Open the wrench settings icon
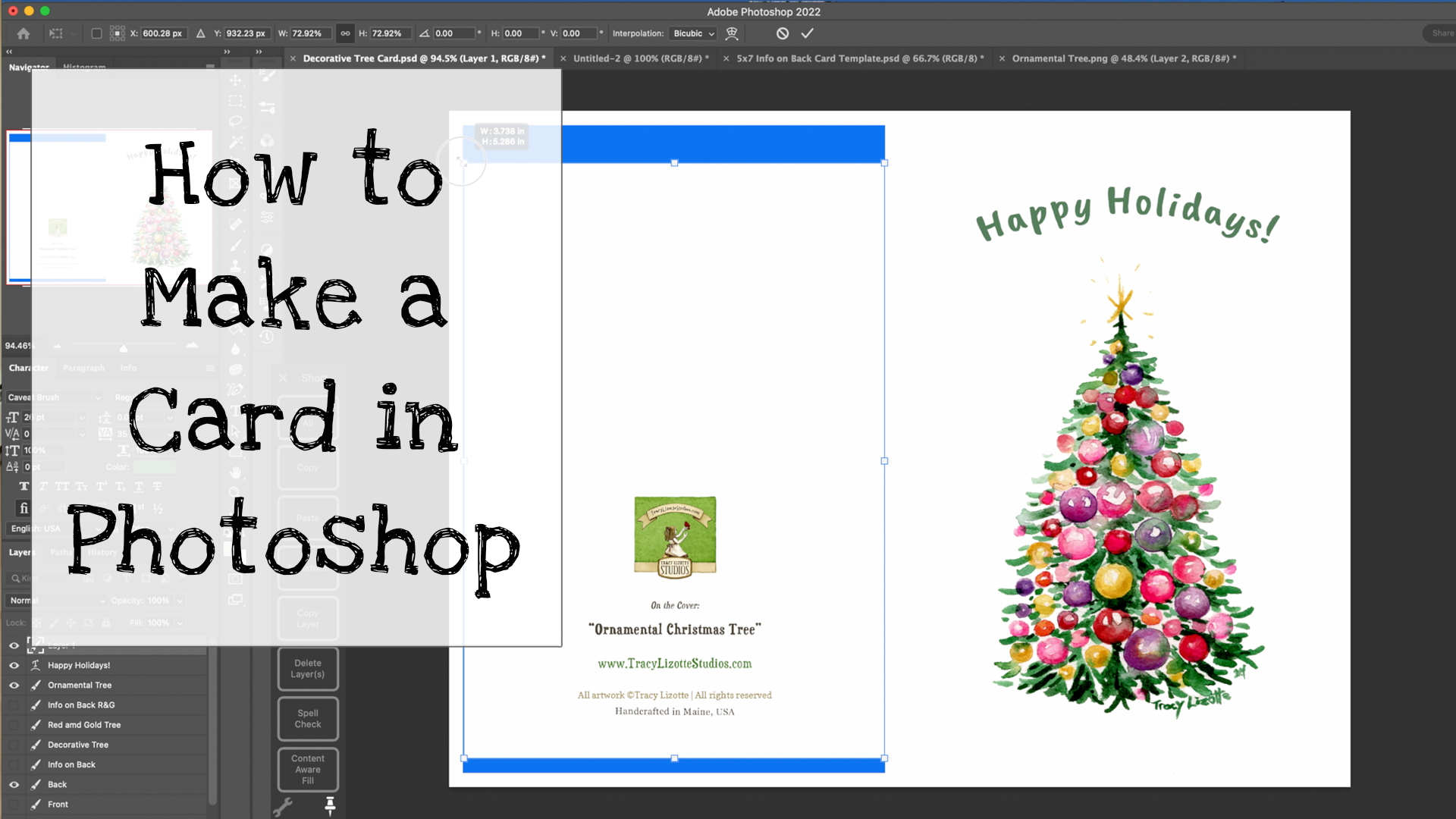Viewport: 1456px width, 819px height. (x=283, y=807)
